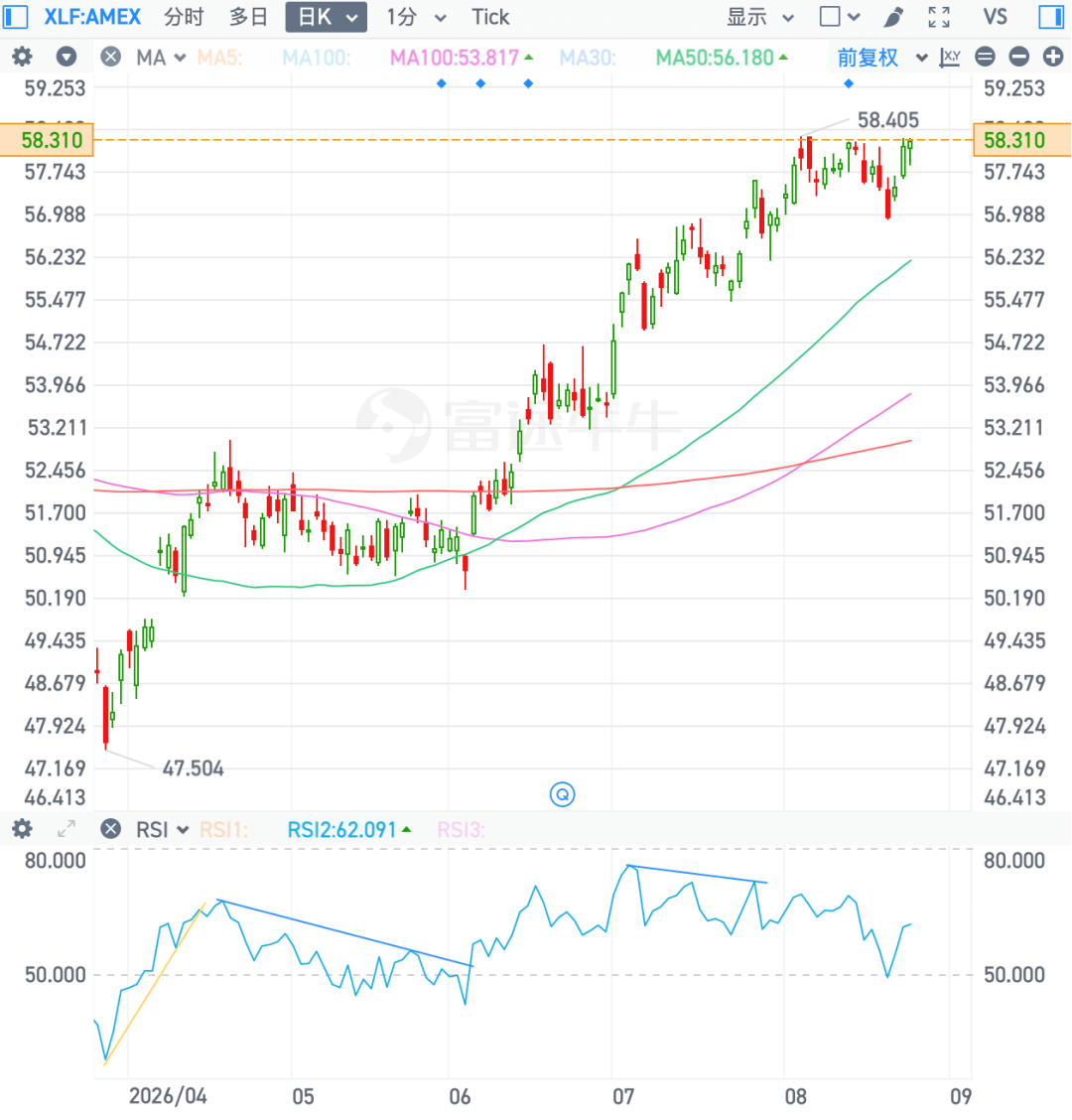Open the drawing pen tool
The height and width of the screenshot is (1120, 1072).
893,17
